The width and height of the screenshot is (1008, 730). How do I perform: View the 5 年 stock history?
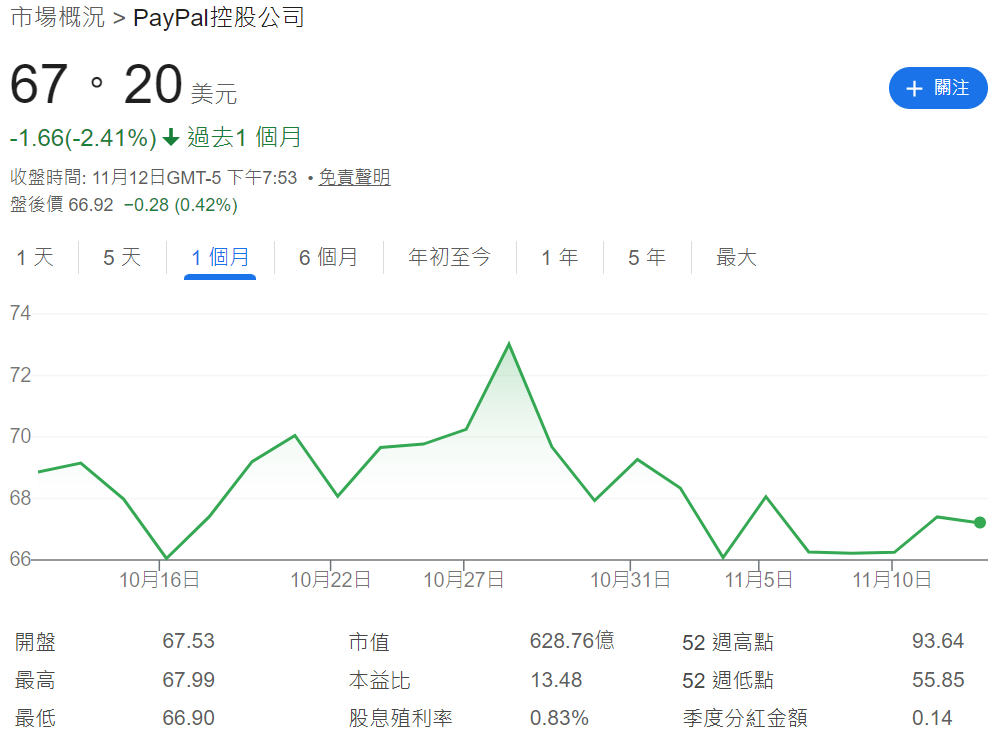coord(646,257)
